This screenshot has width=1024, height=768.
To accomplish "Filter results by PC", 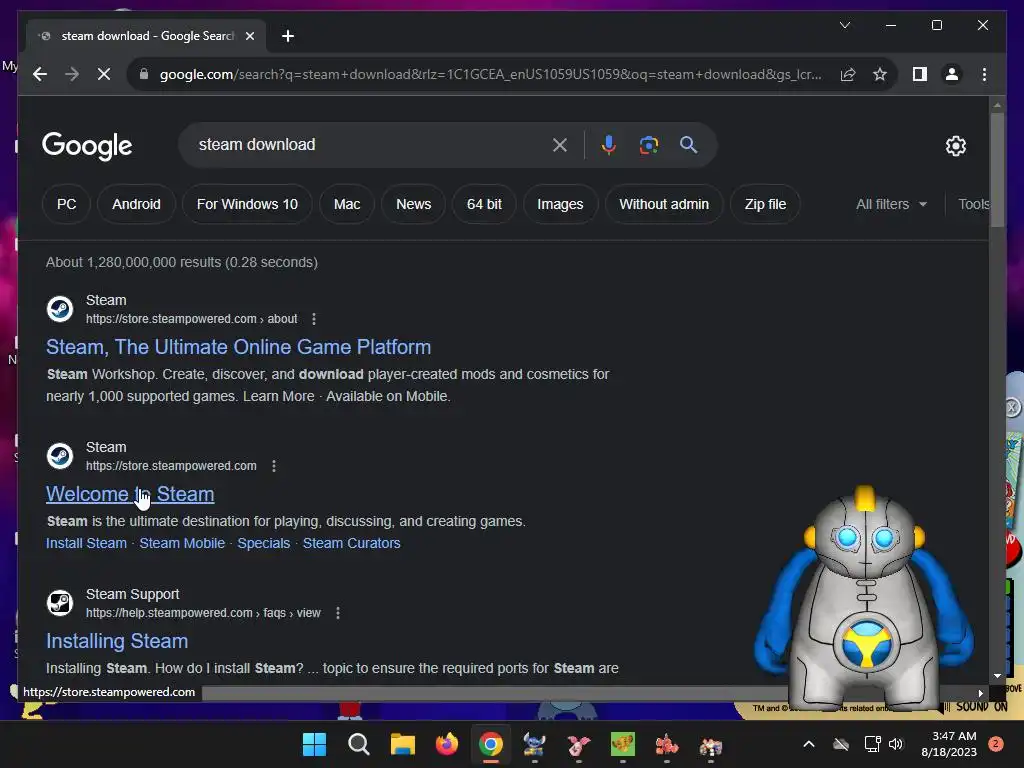I will pyautogui.click(x=66, y=204).
